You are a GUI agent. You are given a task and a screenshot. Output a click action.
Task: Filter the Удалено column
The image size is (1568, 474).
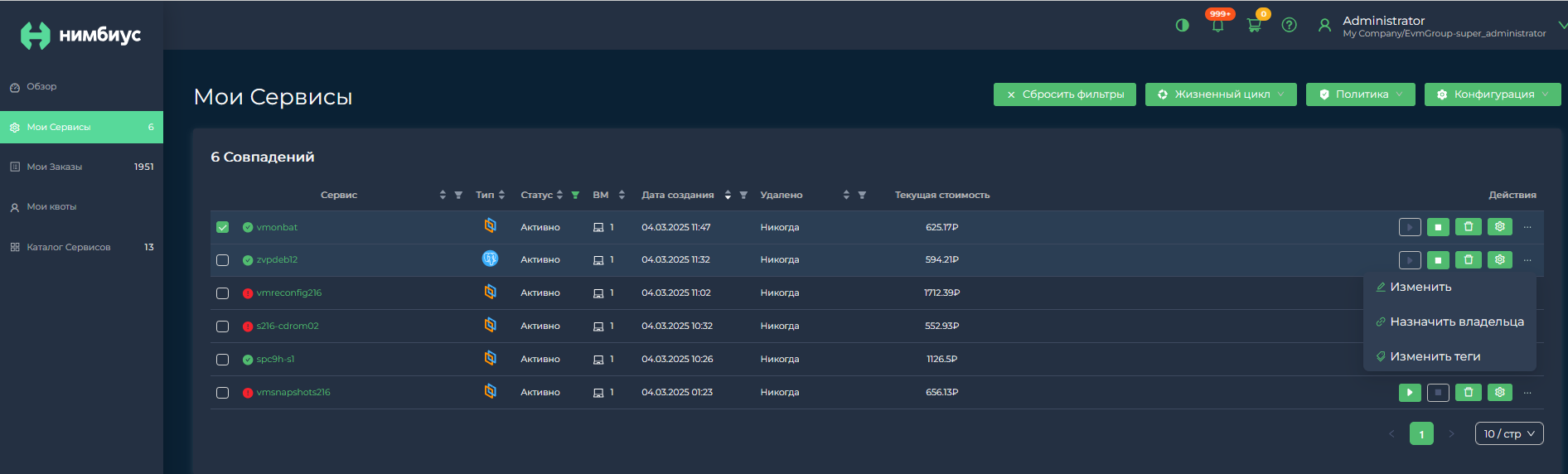862,196
